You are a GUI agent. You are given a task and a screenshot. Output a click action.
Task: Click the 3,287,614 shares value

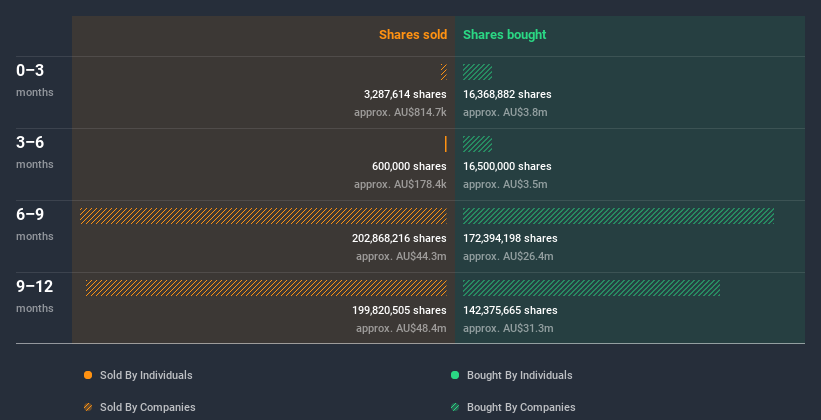click(405, 94)
